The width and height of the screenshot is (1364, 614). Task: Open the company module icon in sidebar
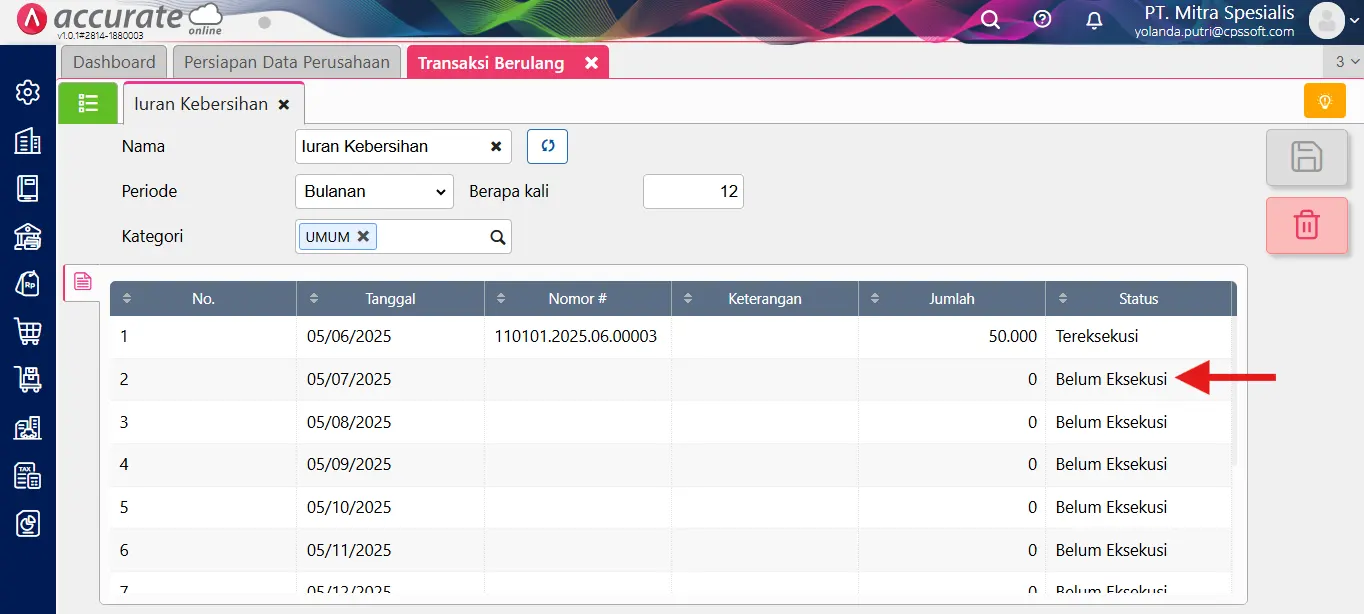point(27,140)
